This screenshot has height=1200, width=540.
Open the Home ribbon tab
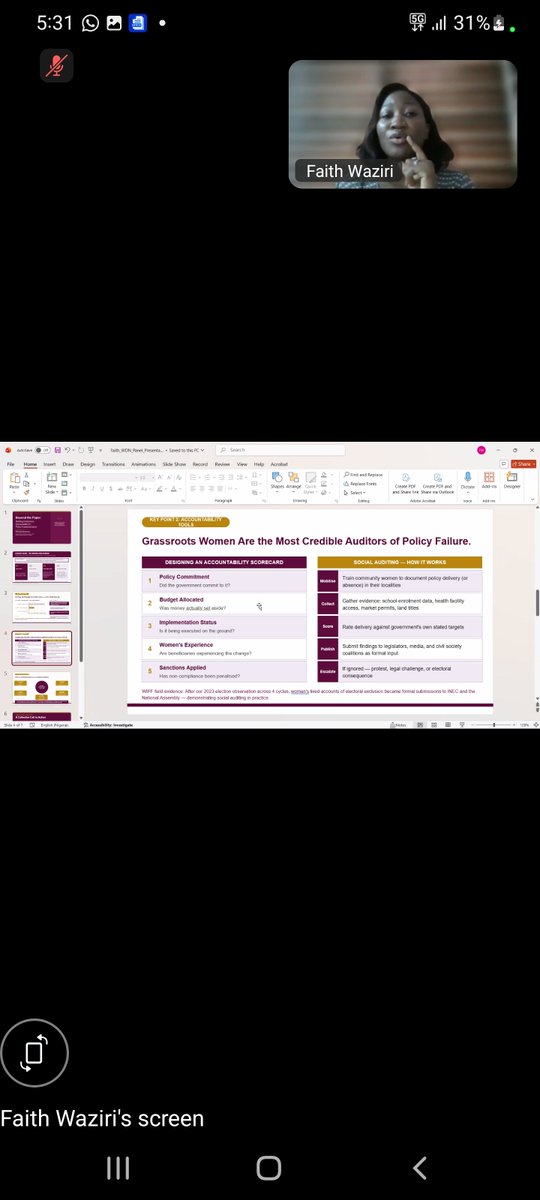coord(30,464)
